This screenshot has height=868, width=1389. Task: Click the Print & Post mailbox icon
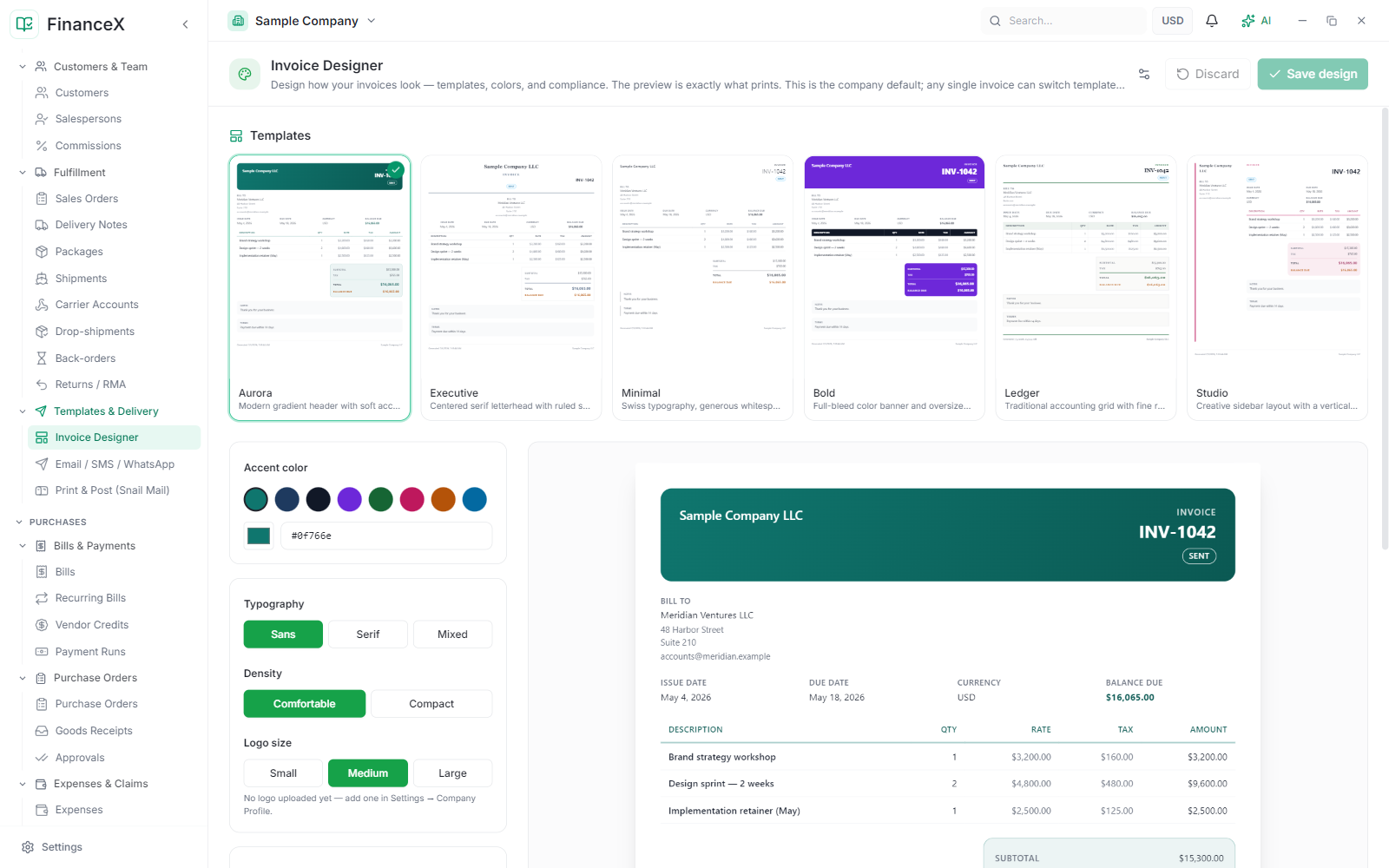(42, 490)
